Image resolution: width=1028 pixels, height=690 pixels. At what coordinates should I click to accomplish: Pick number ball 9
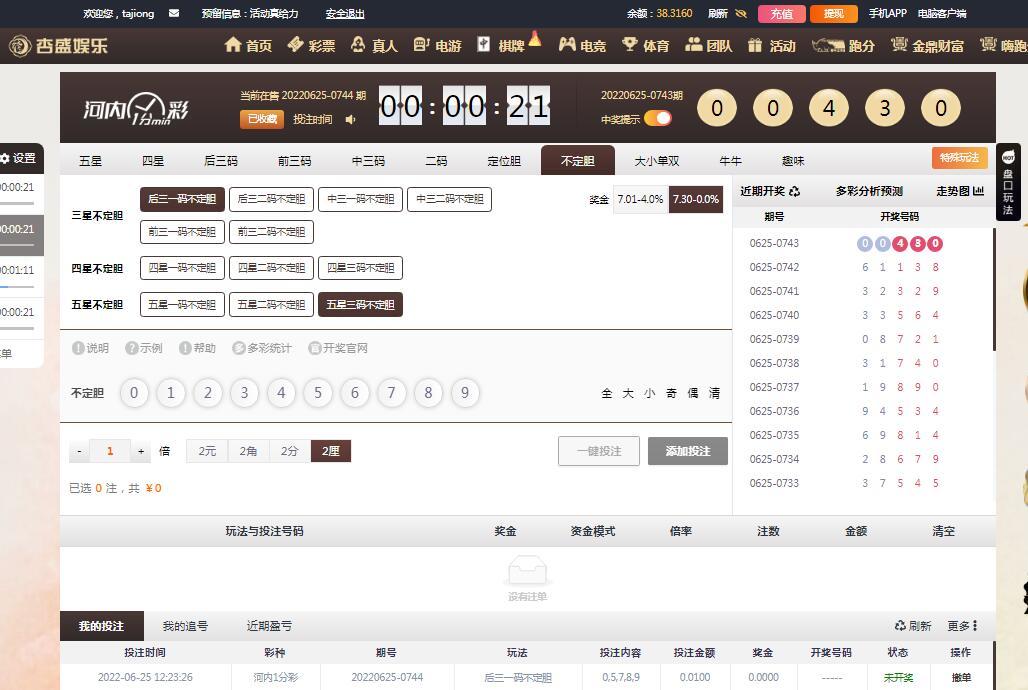click(x=465, y=393)
